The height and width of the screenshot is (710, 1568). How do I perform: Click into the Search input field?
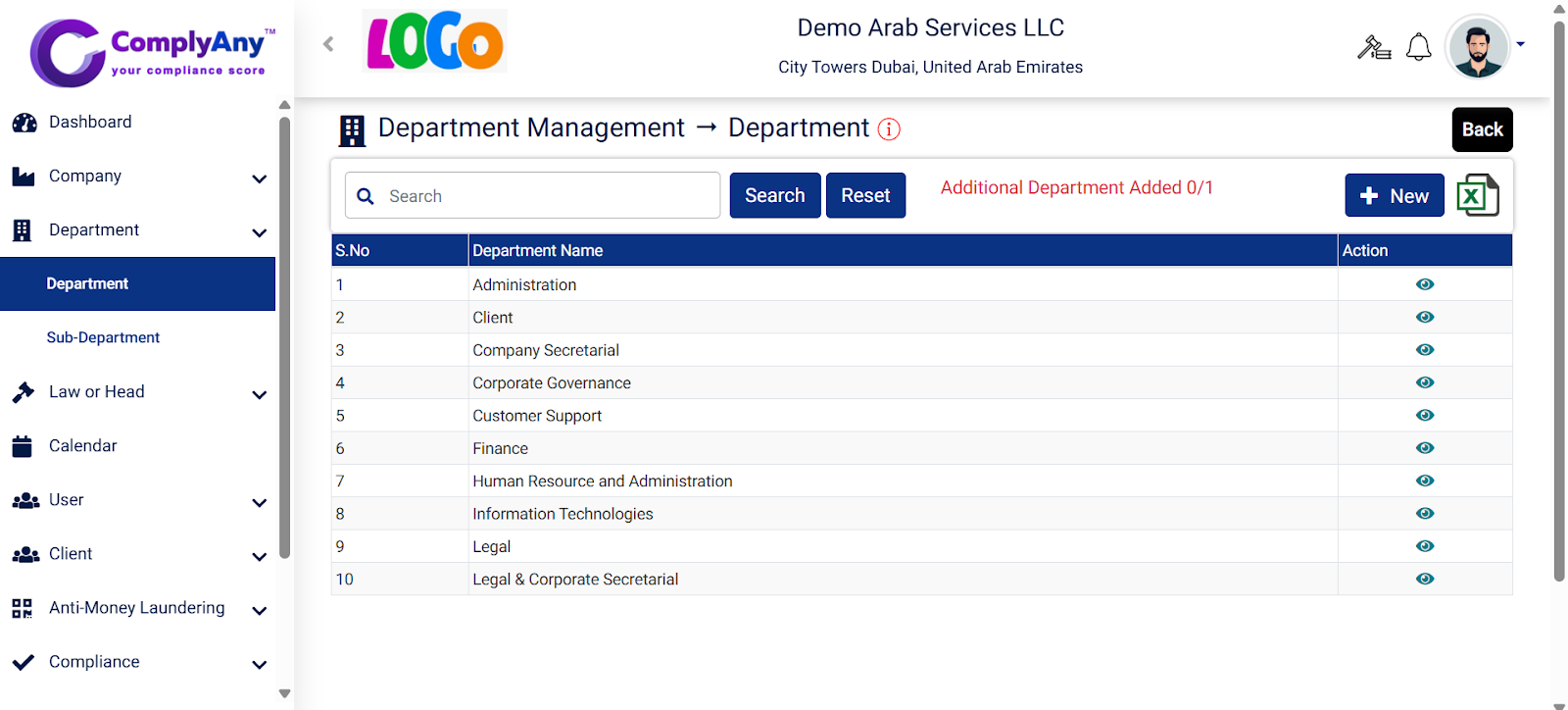[549, 196]
